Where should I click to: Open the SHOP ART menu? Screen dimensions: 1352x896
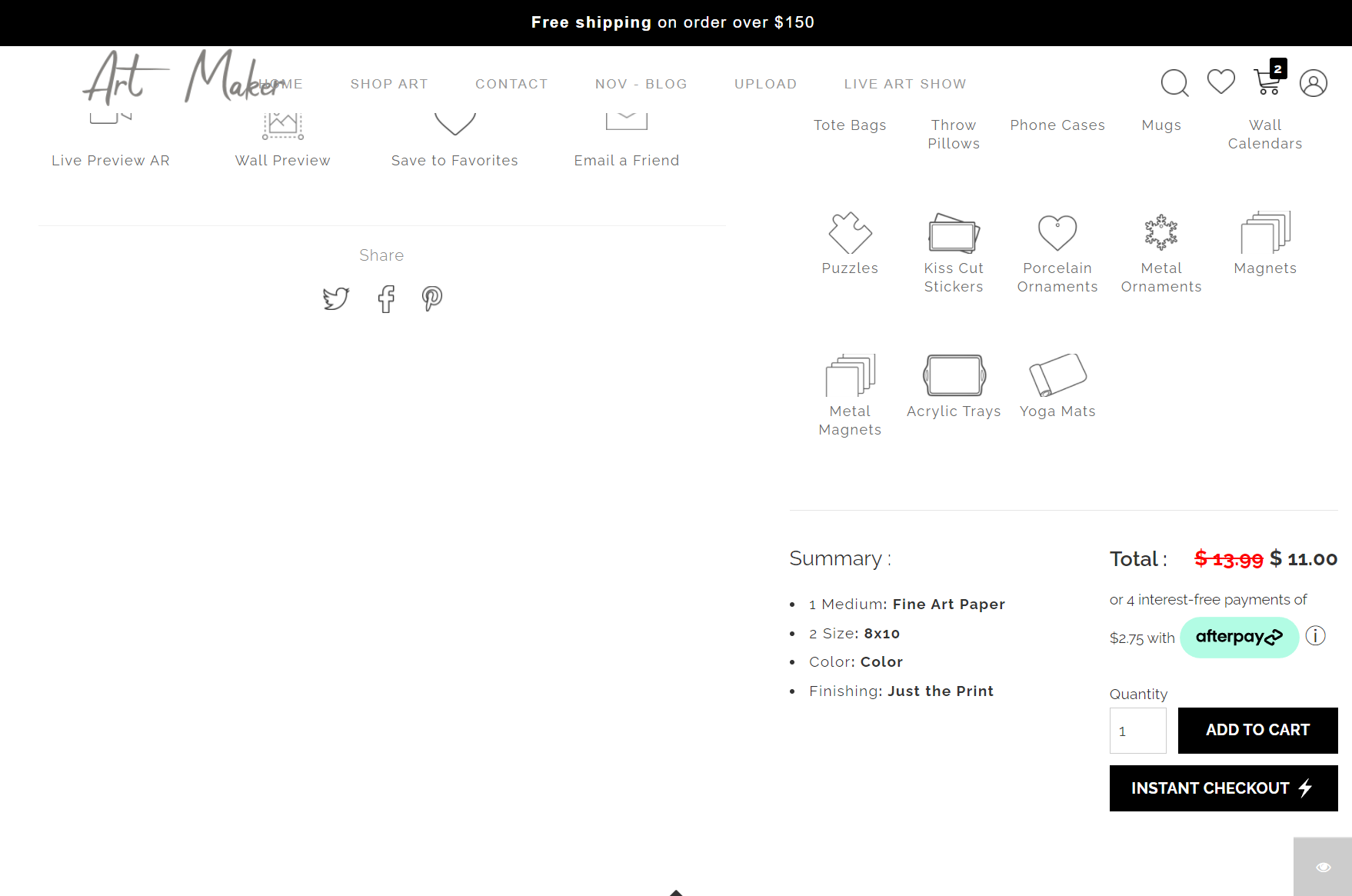click(389, 84)
